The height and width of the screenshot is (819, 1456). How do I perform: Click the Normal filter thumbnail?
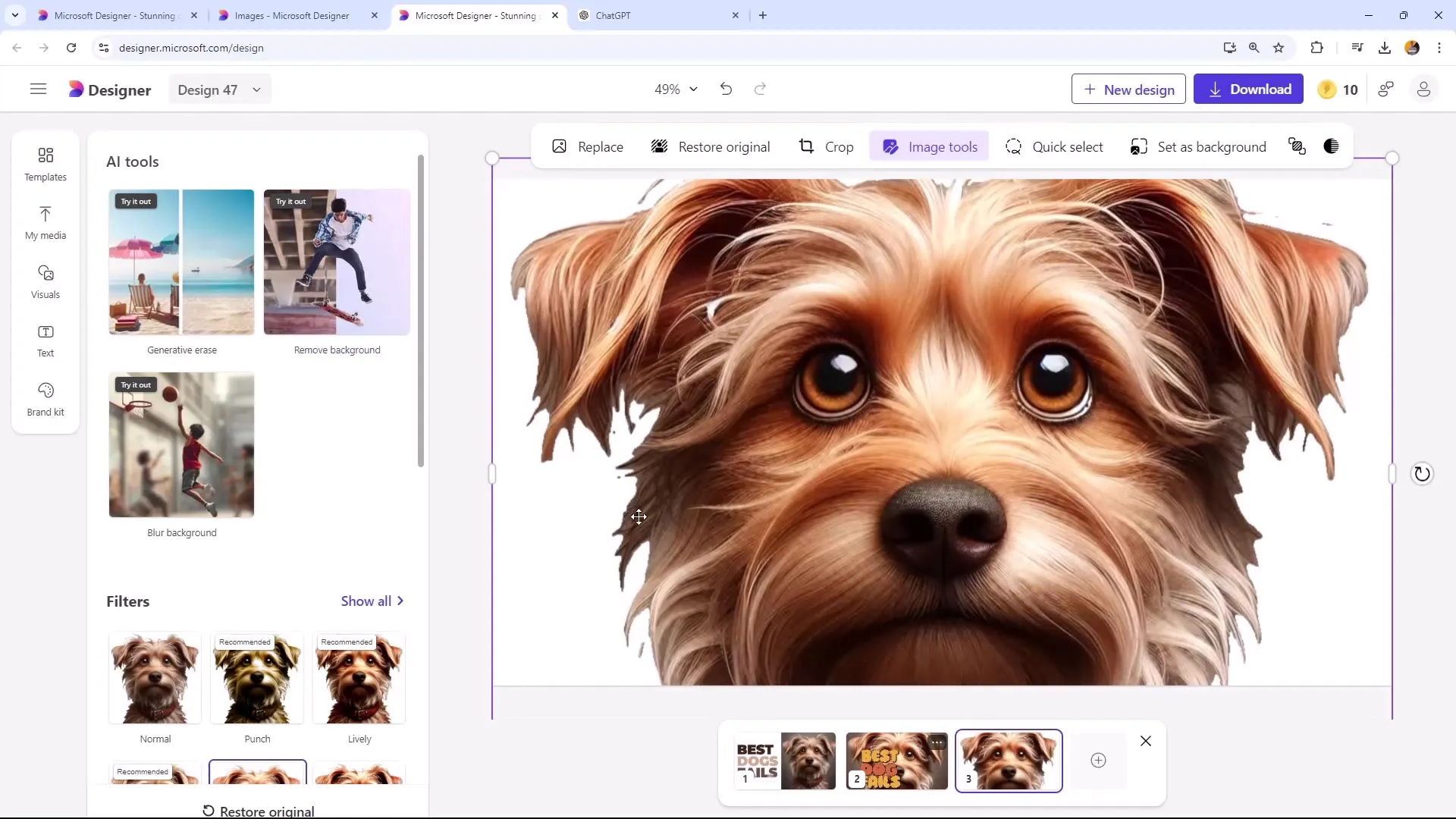[155, 680]
